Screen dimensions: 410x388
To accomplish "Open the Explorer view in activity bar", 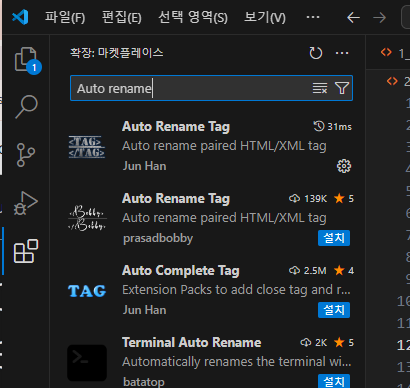I will 26,60.
